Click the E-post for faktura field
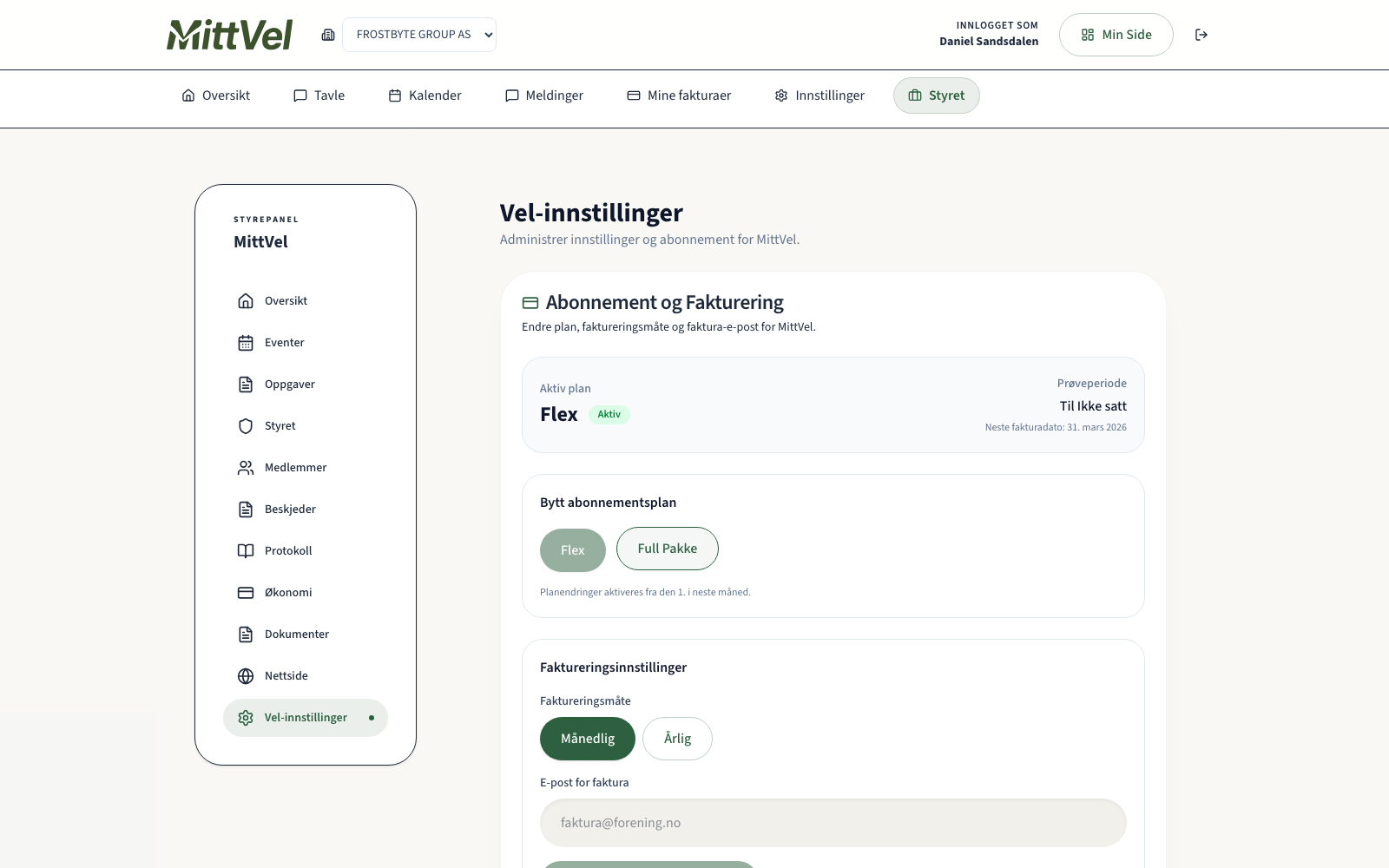 point(833,823)
